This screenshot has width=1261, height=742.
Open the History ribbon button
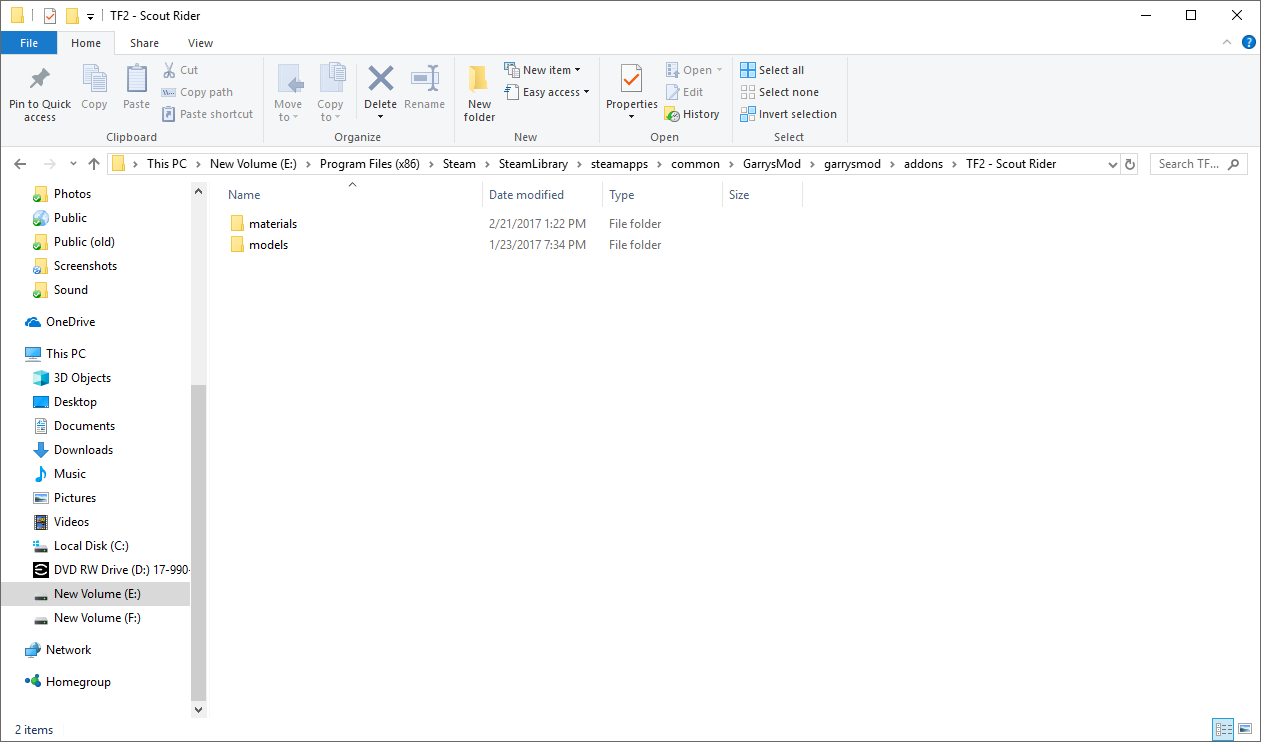point(692,114)
